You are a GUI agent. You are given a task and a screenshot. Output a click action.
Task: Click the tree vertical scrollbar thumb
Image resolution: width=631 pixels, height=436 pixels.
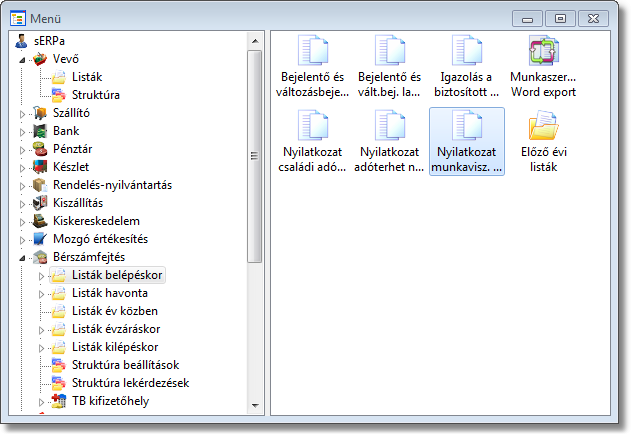coord(255,156)
